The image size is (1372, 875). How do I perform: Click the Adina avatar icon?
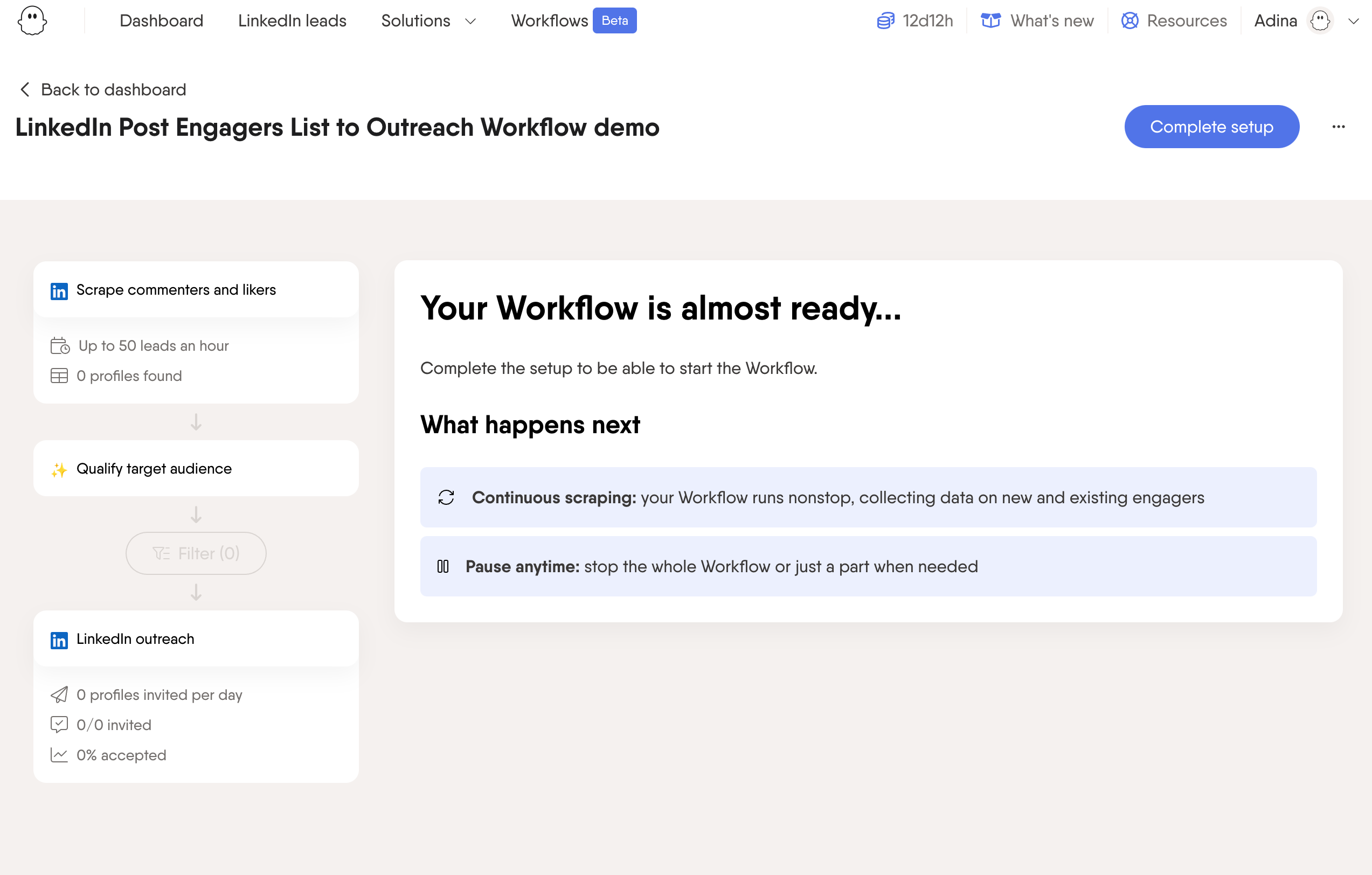pyautogui.click(x=1320, y=21)
